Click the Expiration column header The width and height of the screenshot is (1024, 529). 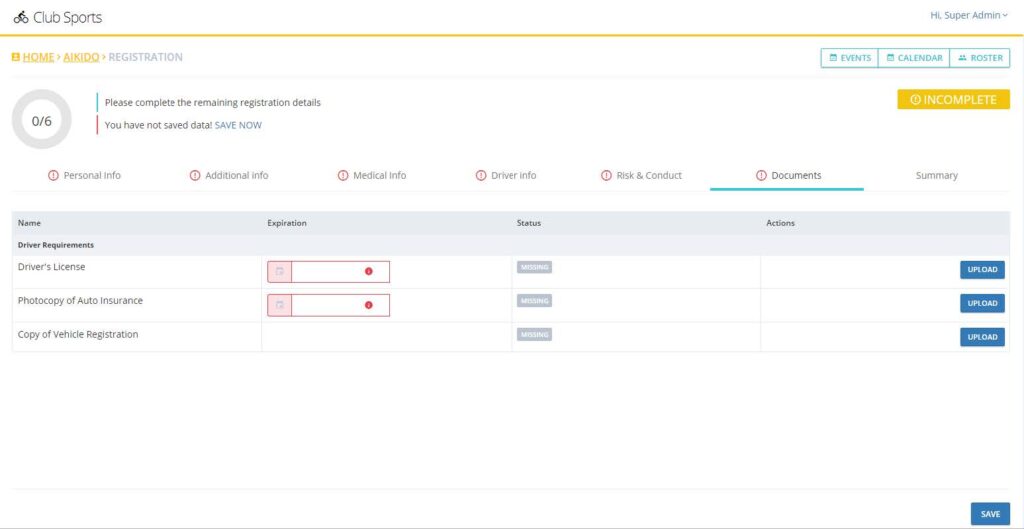pyautogui.click(x=287, y=223)
